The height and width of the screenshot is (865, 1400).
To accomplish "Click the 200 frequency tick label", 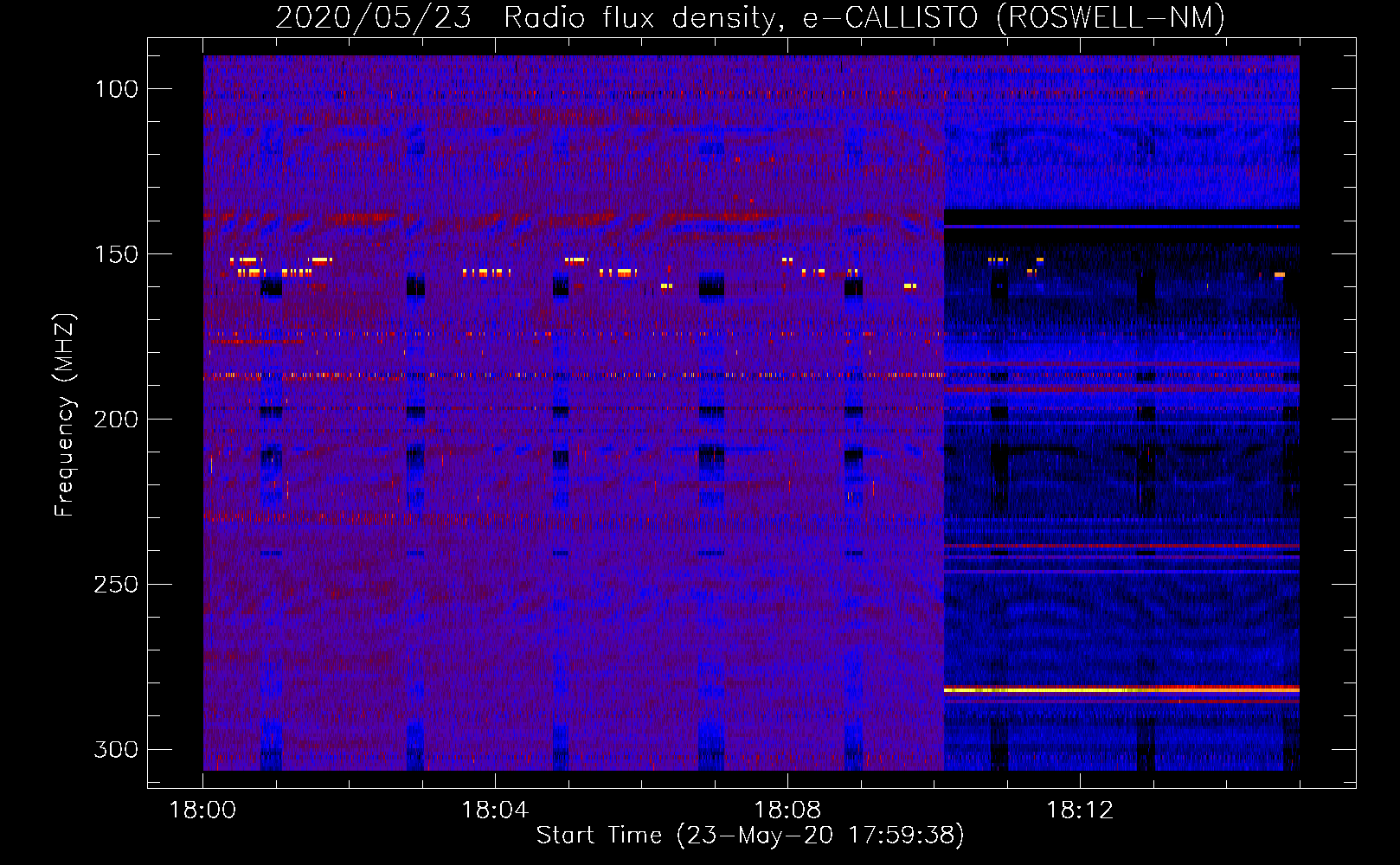I will pos(116,420).
